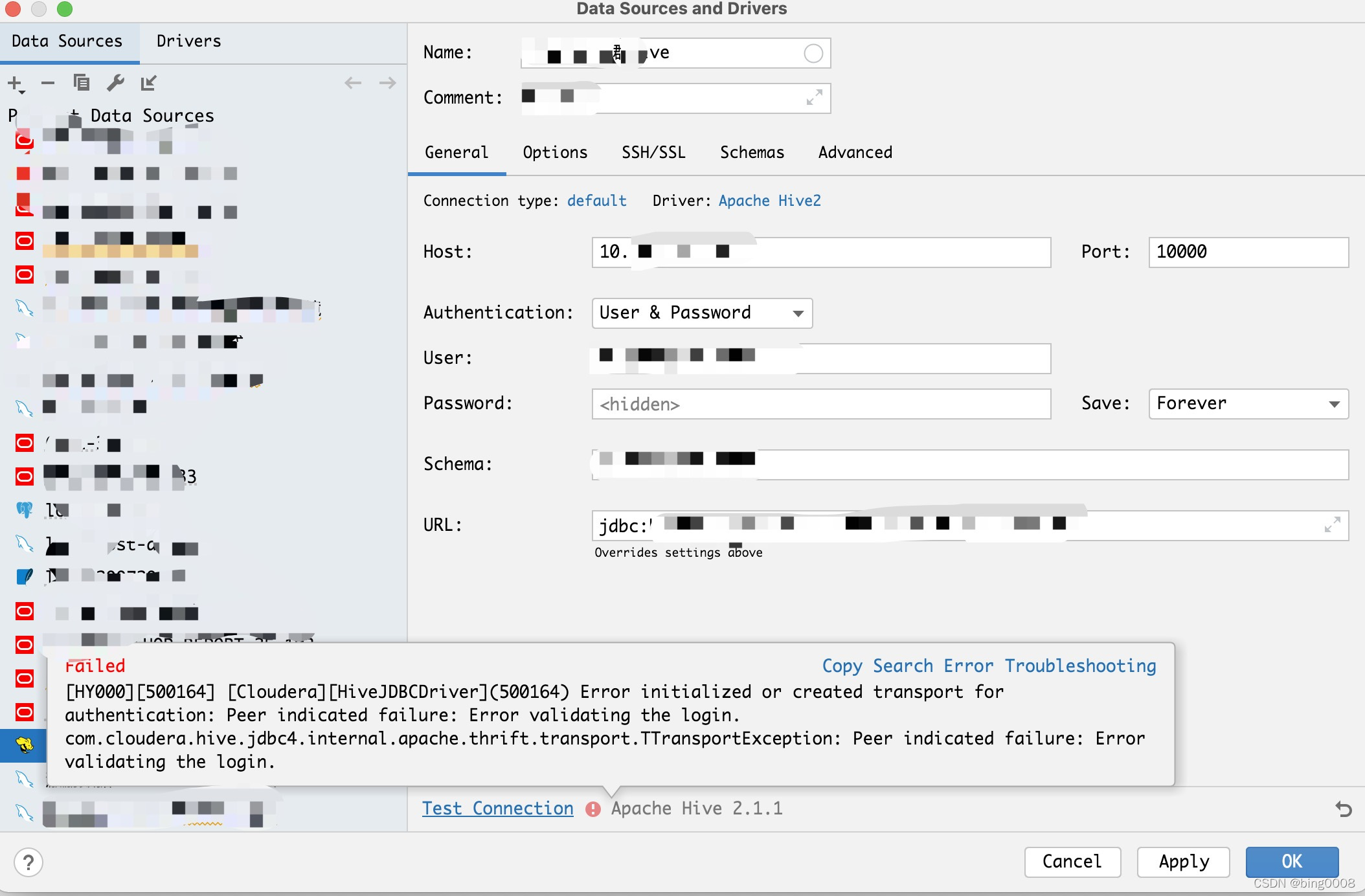Open the help question mark button
1365x896 pixels.
pos(28,862)
